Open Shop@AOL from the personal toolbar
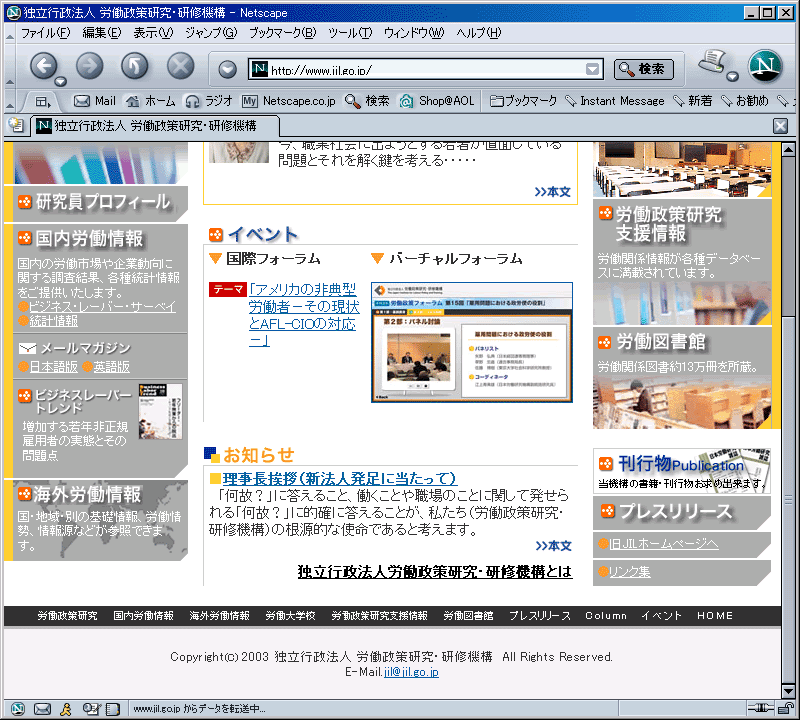 437,101
